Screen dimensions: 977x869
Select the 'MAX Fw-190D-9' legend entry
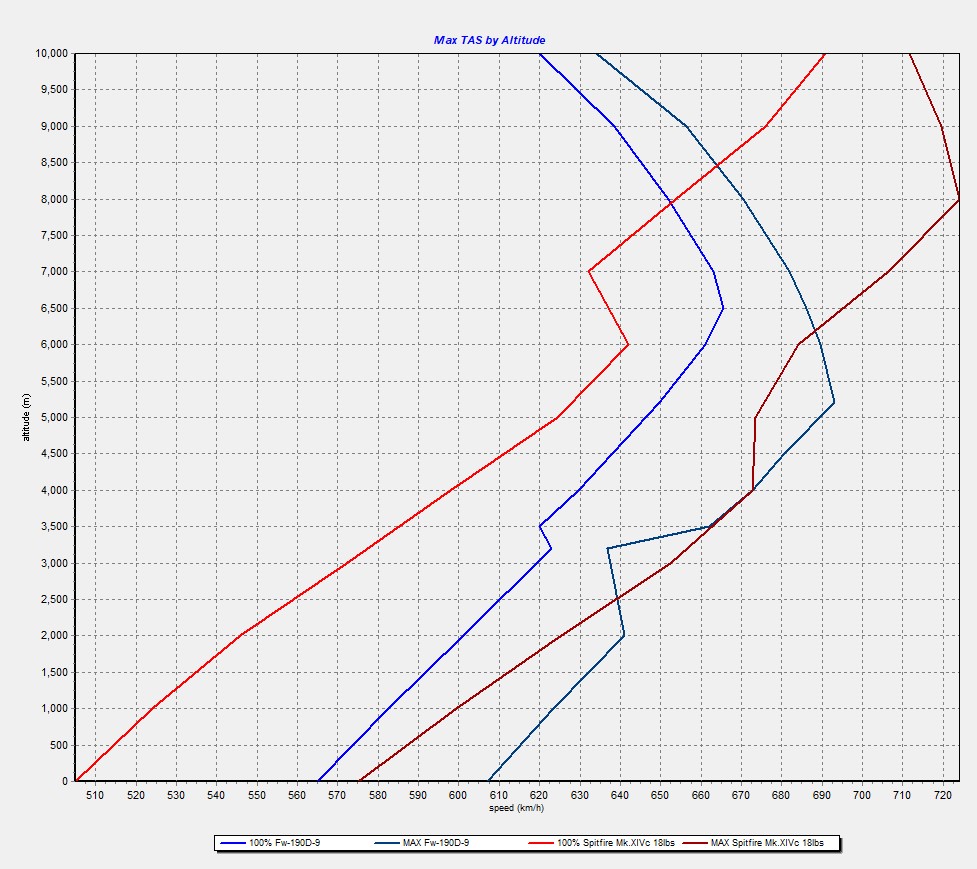[422, 843]
